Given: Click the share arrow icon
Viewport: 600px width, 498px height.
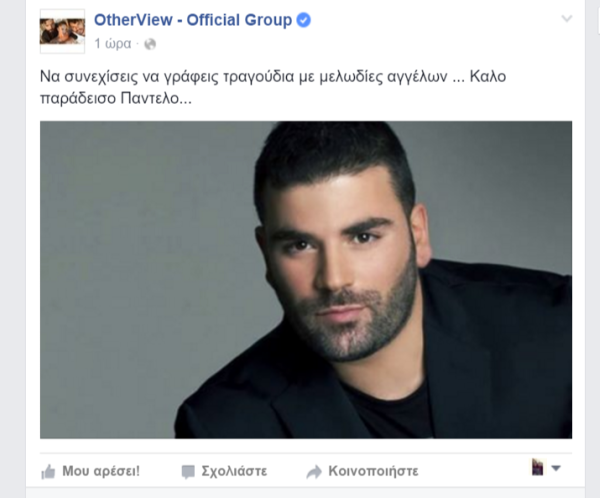Looking at the screenshot, I should 314,472.
